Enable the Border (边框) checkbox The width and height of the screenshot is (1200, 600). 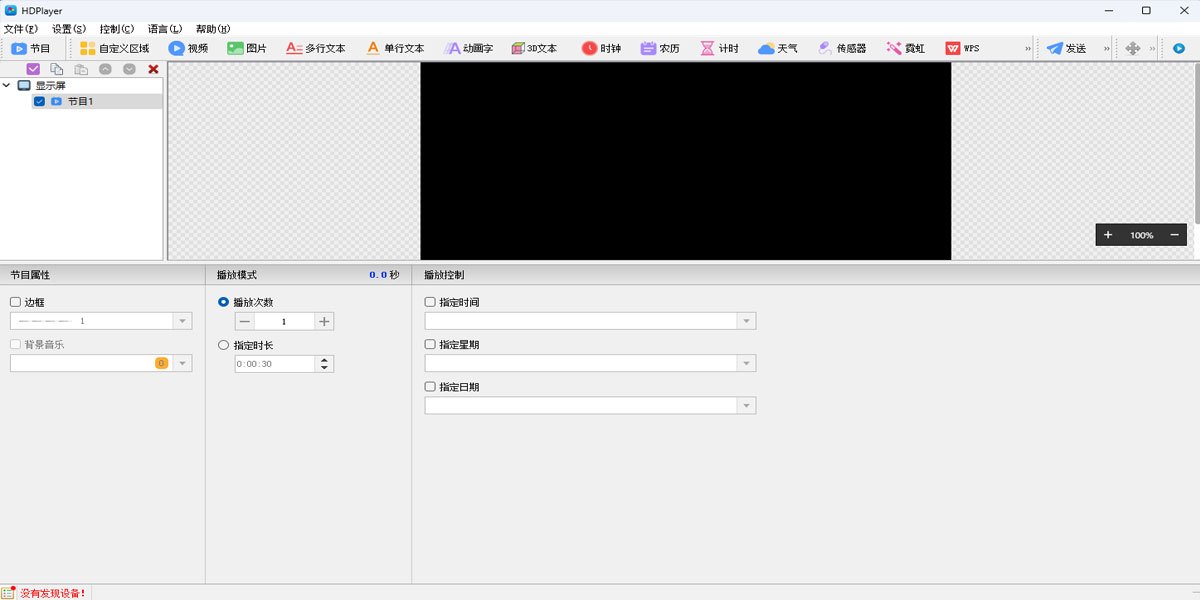tap(15, 302)
